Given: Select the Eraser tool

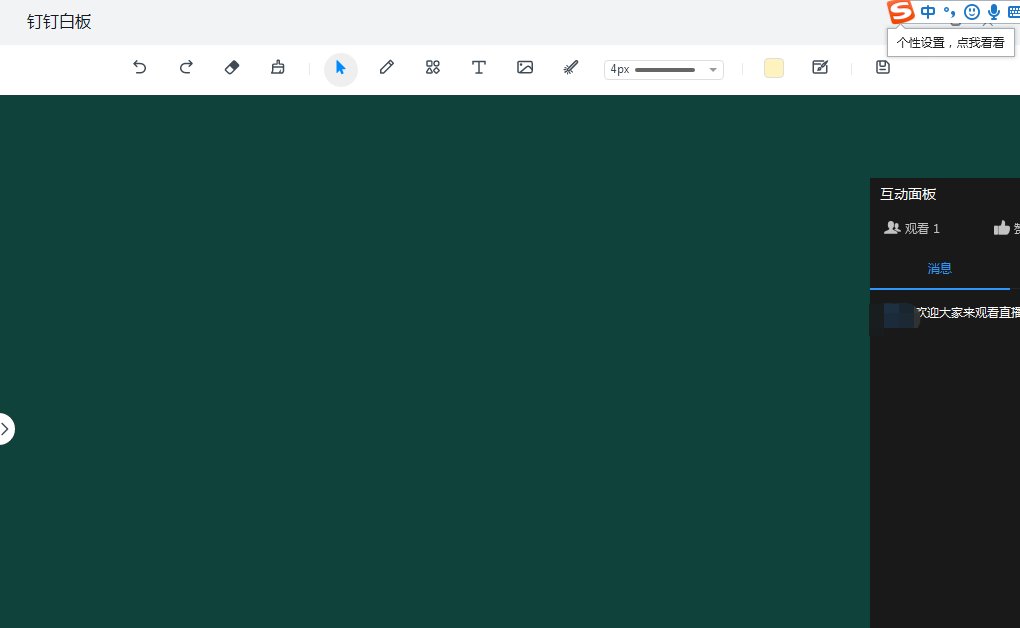Looking at the screenshot, I should pyautogui.click(x=232, y=68).
